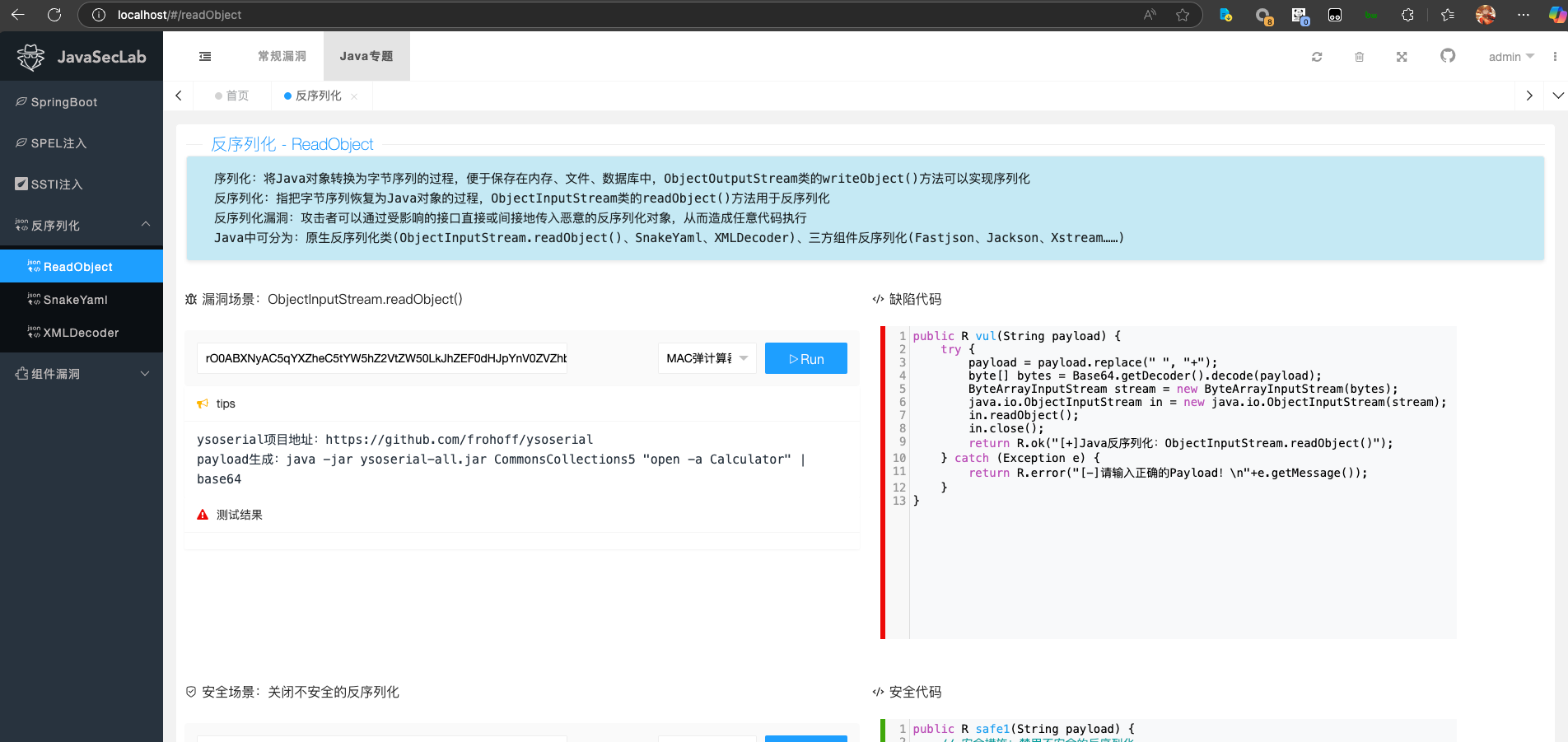1568x742 pixels.
Task: Click the 测试结果 result label
Action: click(239, 515)
